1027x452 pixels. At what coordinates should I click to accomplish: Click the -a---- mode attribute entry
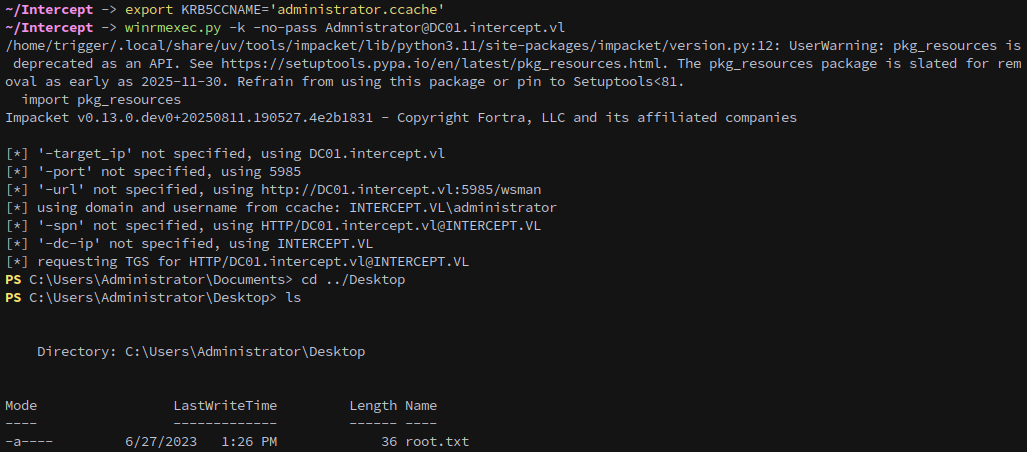click(x=29, y=442)
